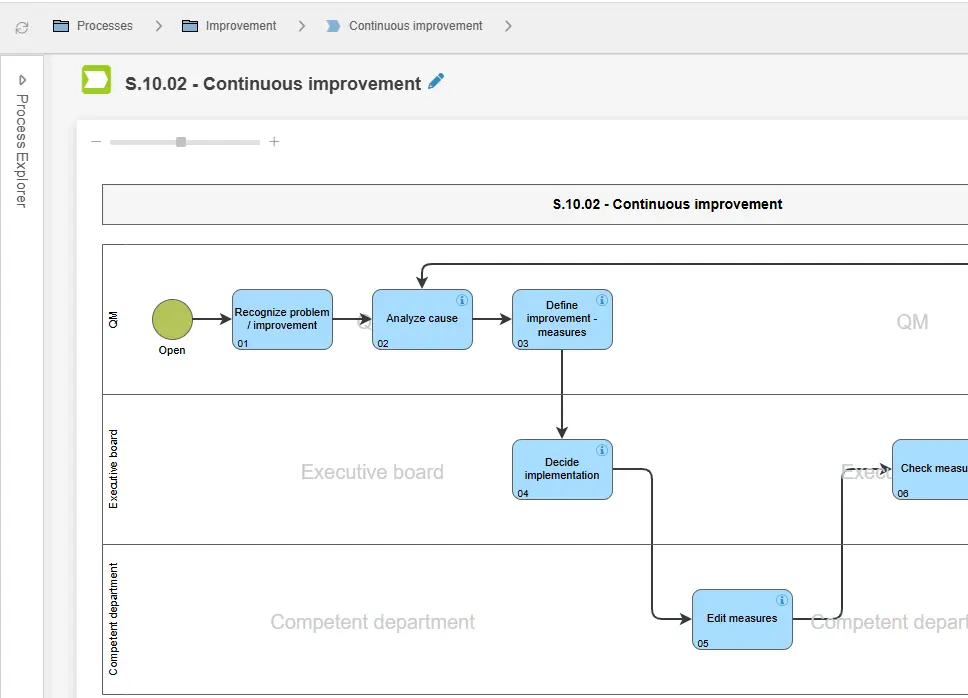This screenshot has height=698, width=968.
Task: Expand the breadcrumb arrow after Continuous improvement
Action: click(508, 25)
